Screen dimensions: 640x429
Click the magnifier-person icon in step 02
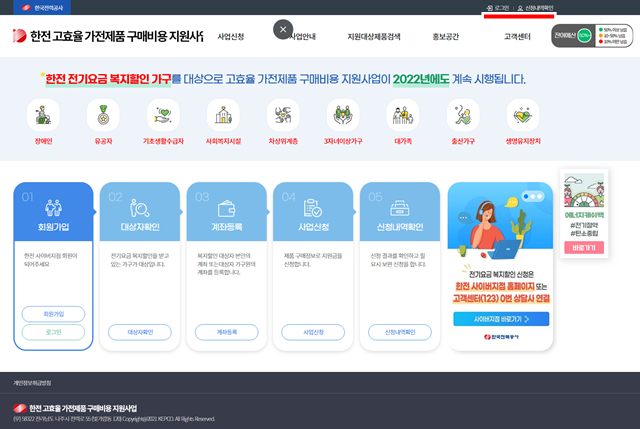click(140, 208)
